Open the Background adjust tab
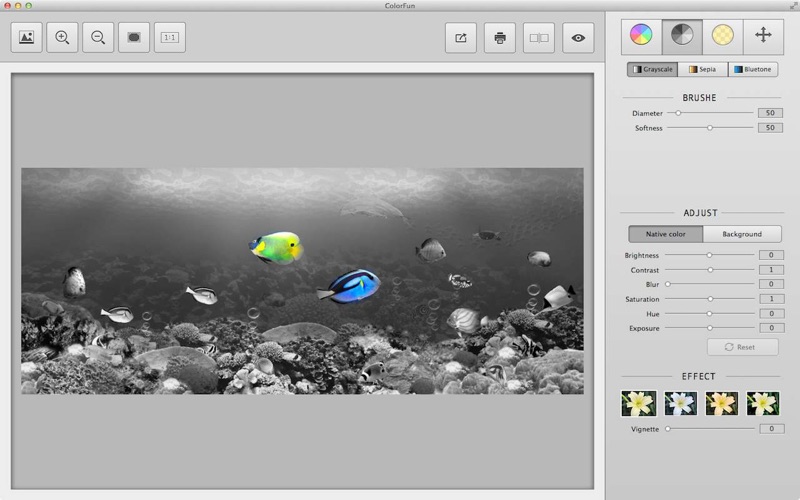The height and width of the screenshot is (500, 800). tap(742, 234)
